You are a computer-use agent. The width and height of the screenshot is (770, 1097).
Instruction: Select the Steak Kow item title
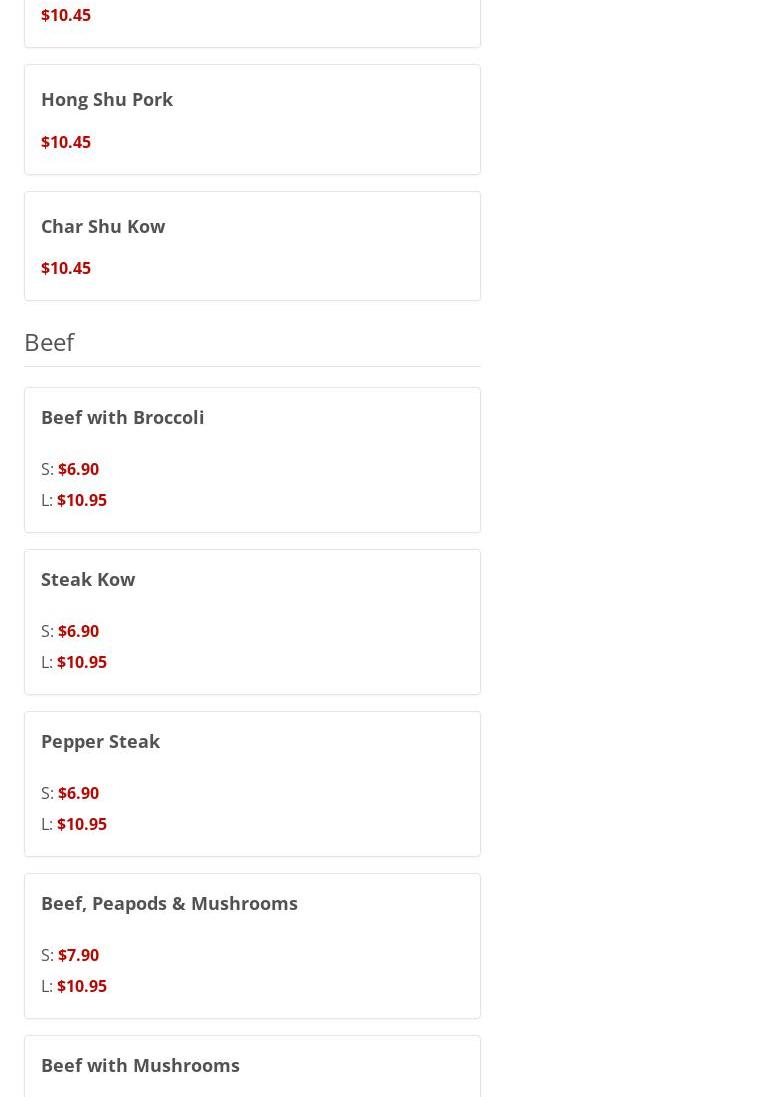click(88, 579)
